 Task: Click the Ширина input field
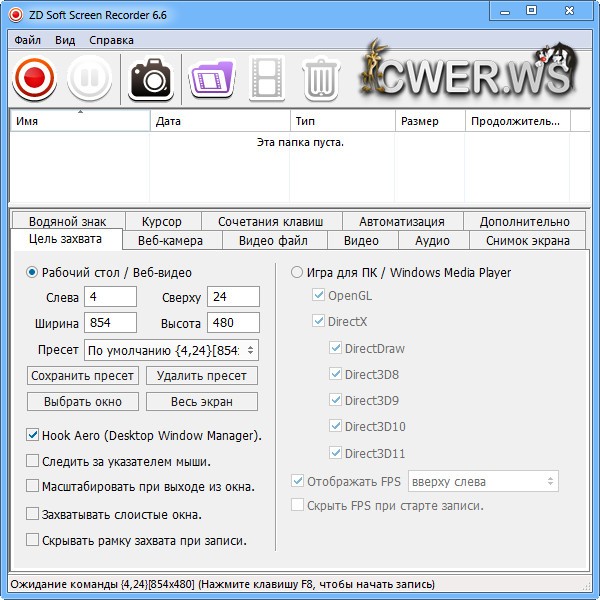(110, 323)
